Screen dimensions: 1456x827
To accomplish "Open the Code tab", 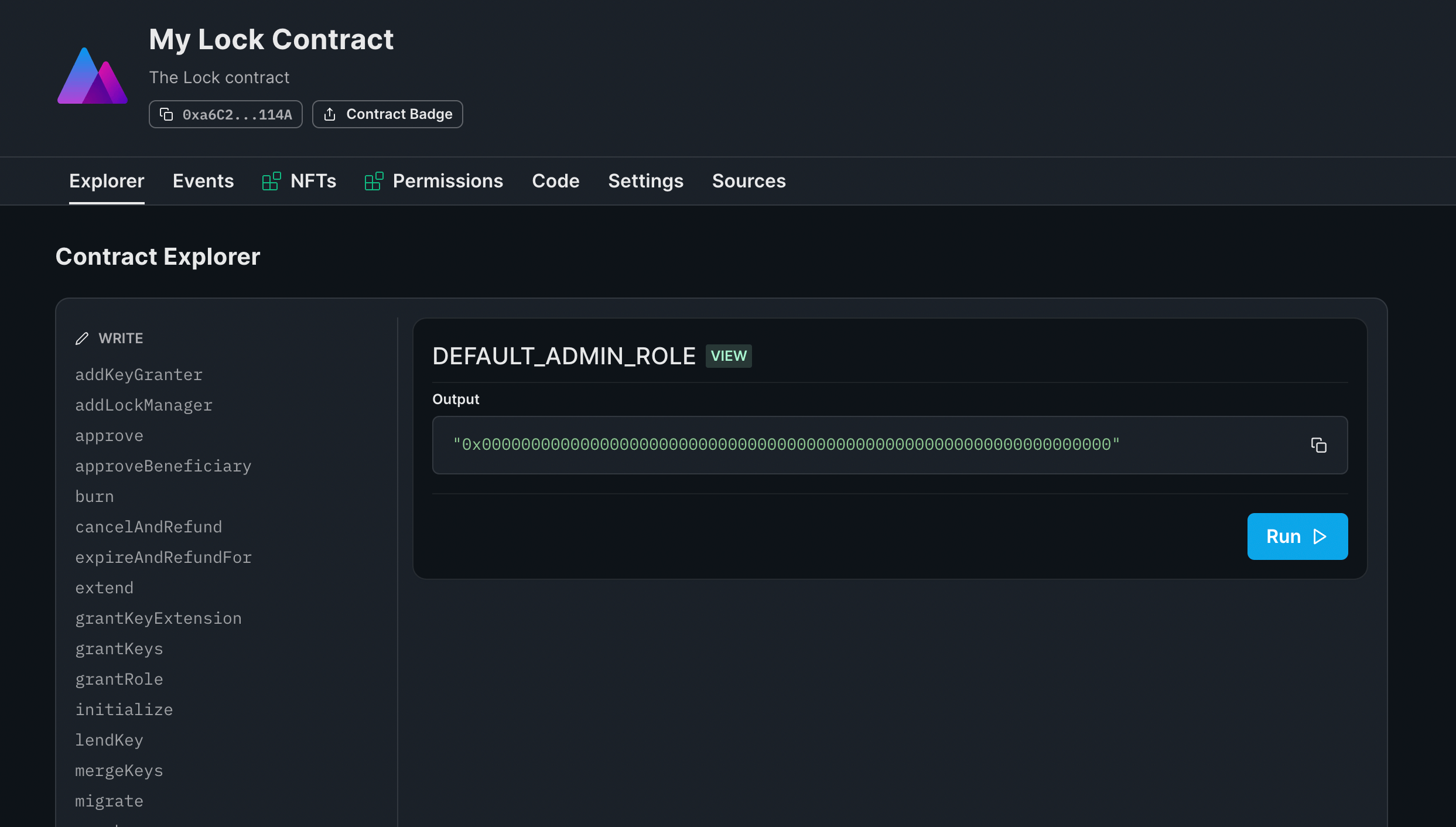I will [556, 181].
